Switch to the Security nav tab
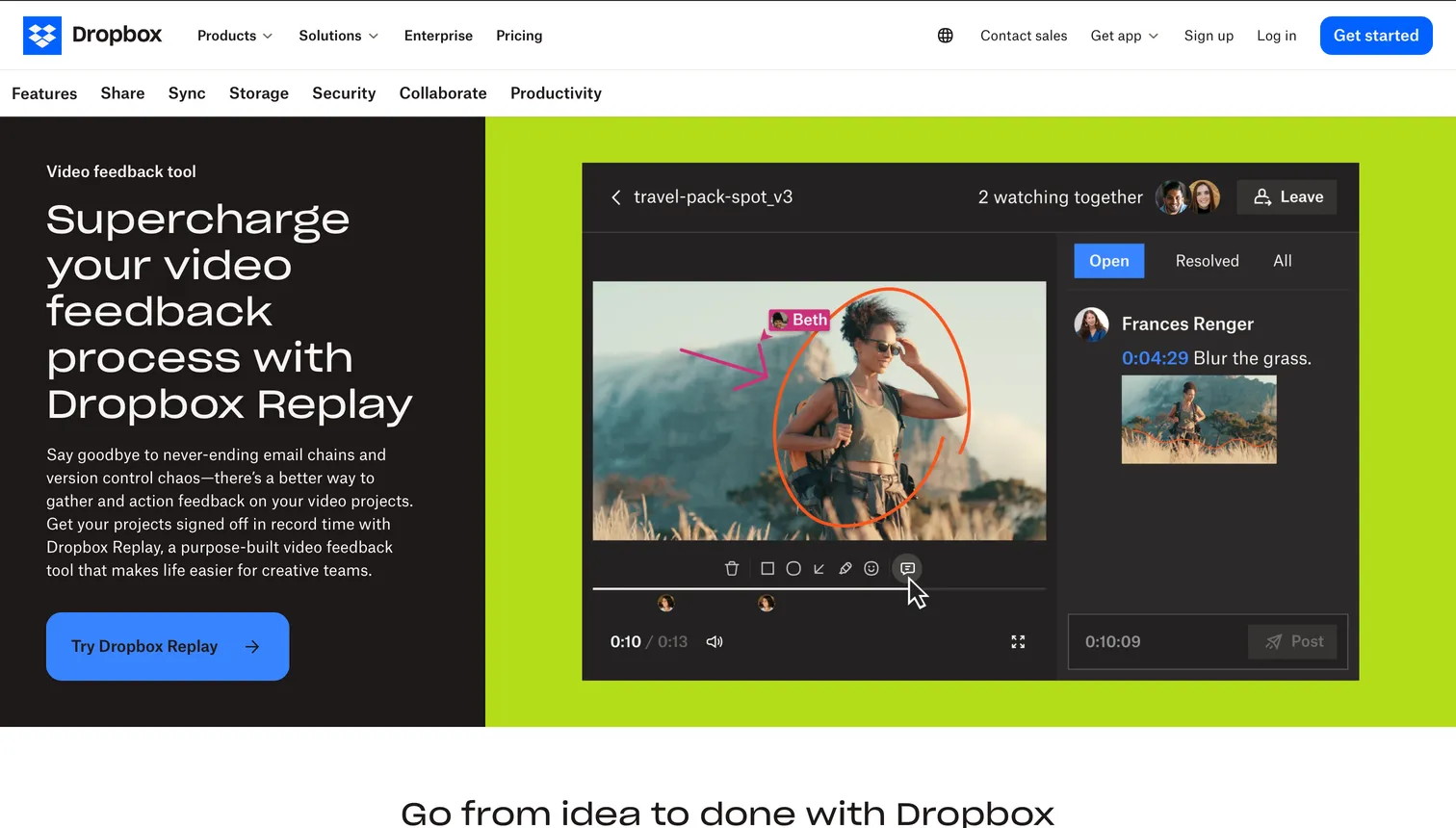Viewport: 1456px width, 828px height. 344,92
